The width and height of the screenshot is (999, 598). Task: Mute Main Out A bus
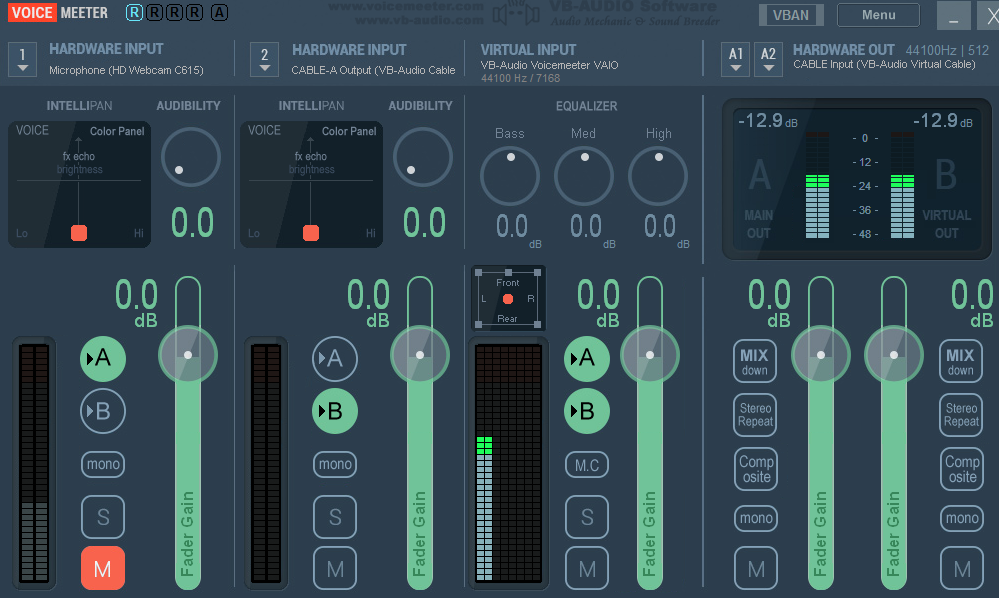point(756,568)
